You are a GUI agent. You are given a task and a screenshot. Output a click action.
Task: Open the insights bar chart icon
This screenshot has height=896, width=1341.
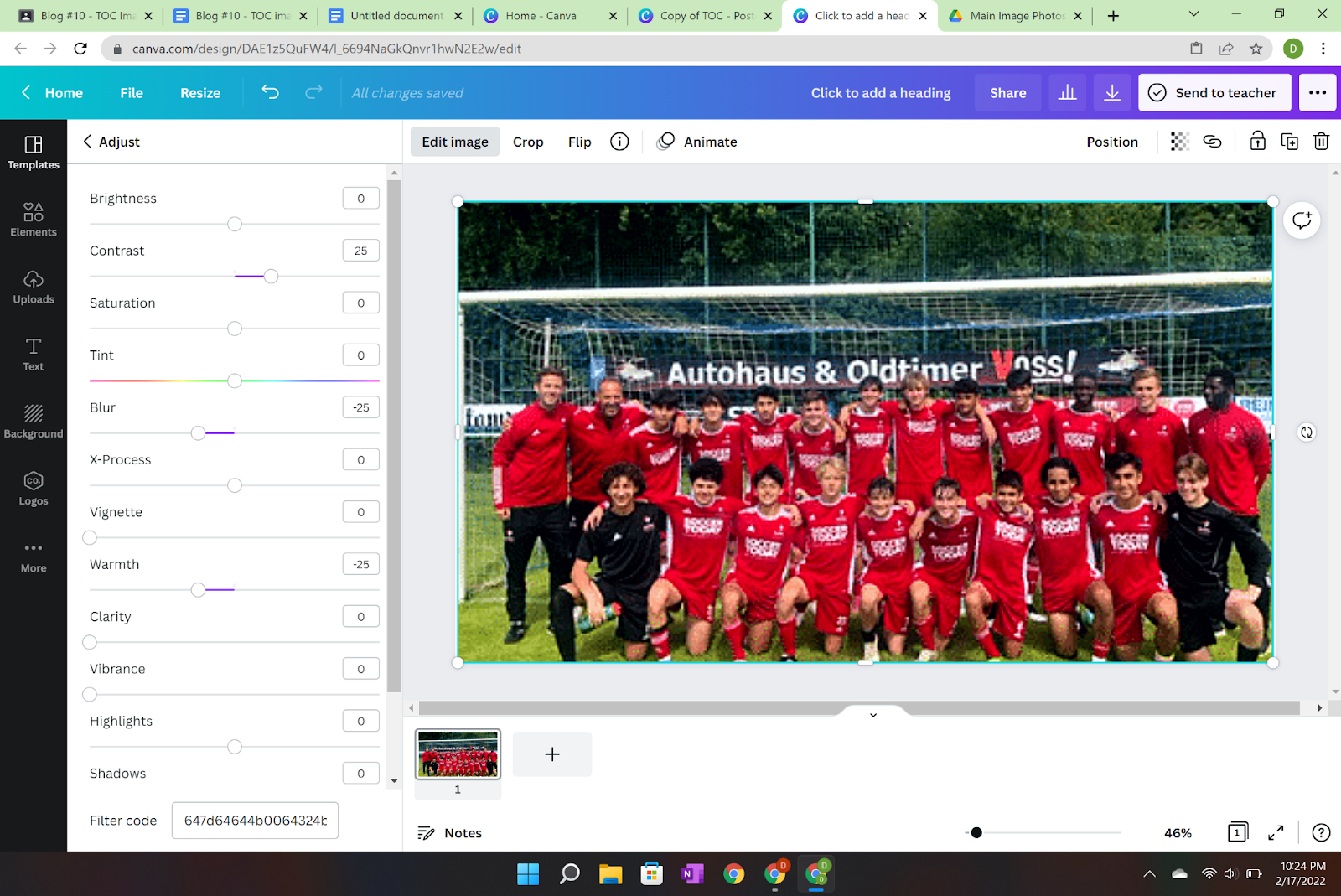pos(1068,92)
